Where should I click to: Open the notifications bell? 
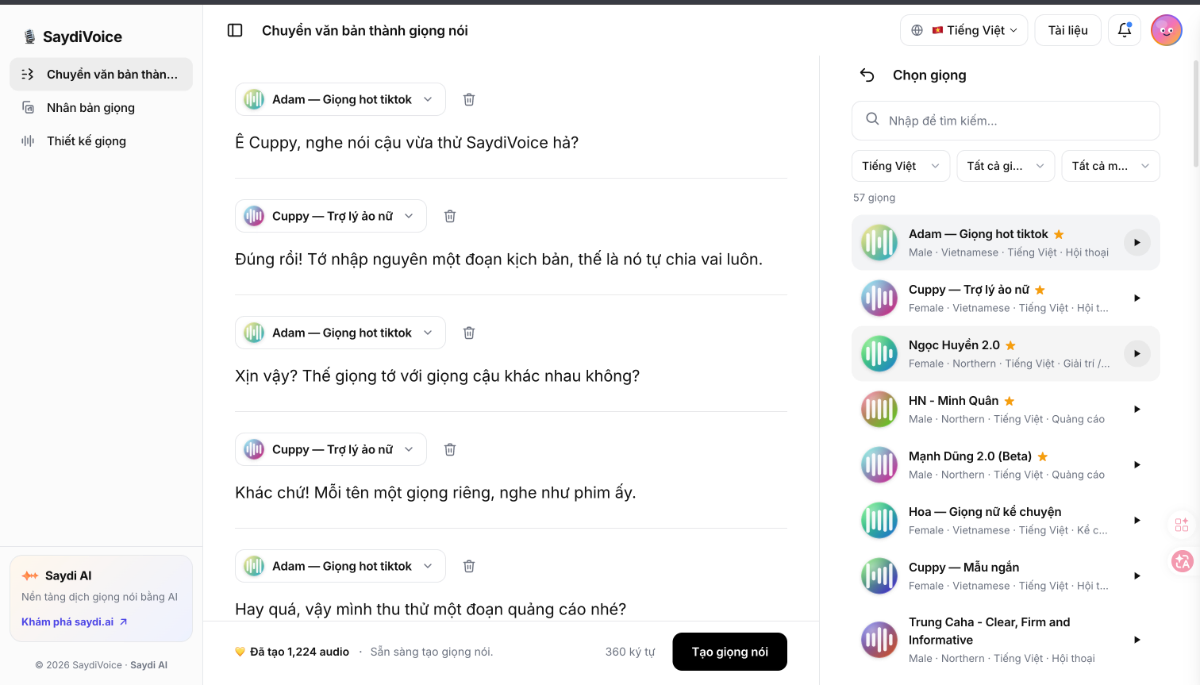[x=1124, y=30]
